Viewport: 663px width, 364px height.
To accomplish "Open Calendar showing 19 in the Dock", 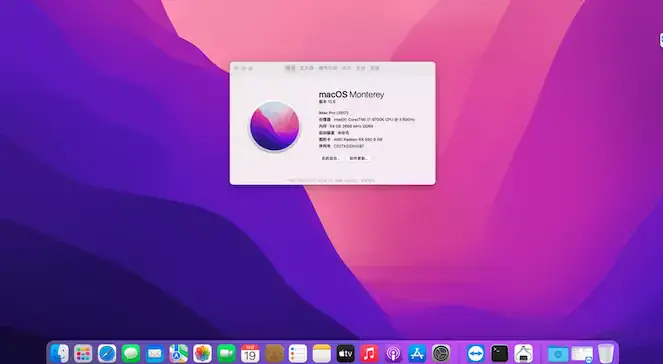I will (250, 353).
